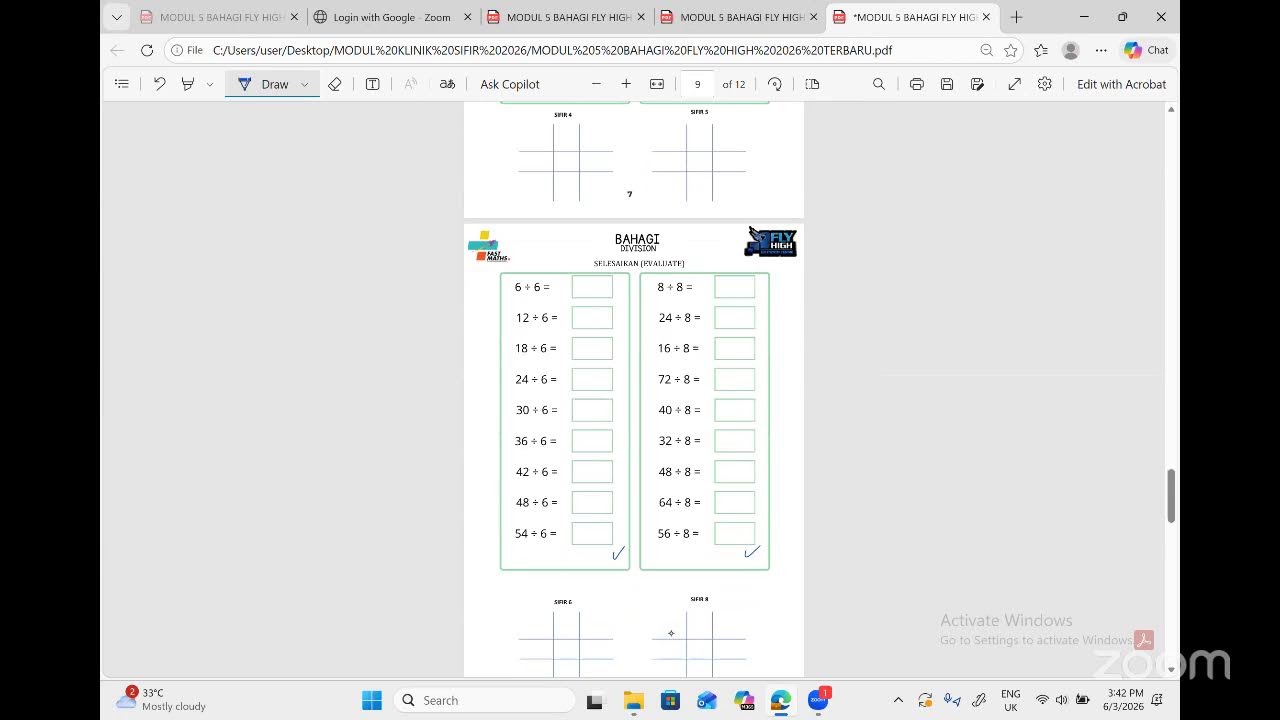The height and width of the screenshot is (720, 1280).
Task: Refresh the current page
Action: coord(147,50)
